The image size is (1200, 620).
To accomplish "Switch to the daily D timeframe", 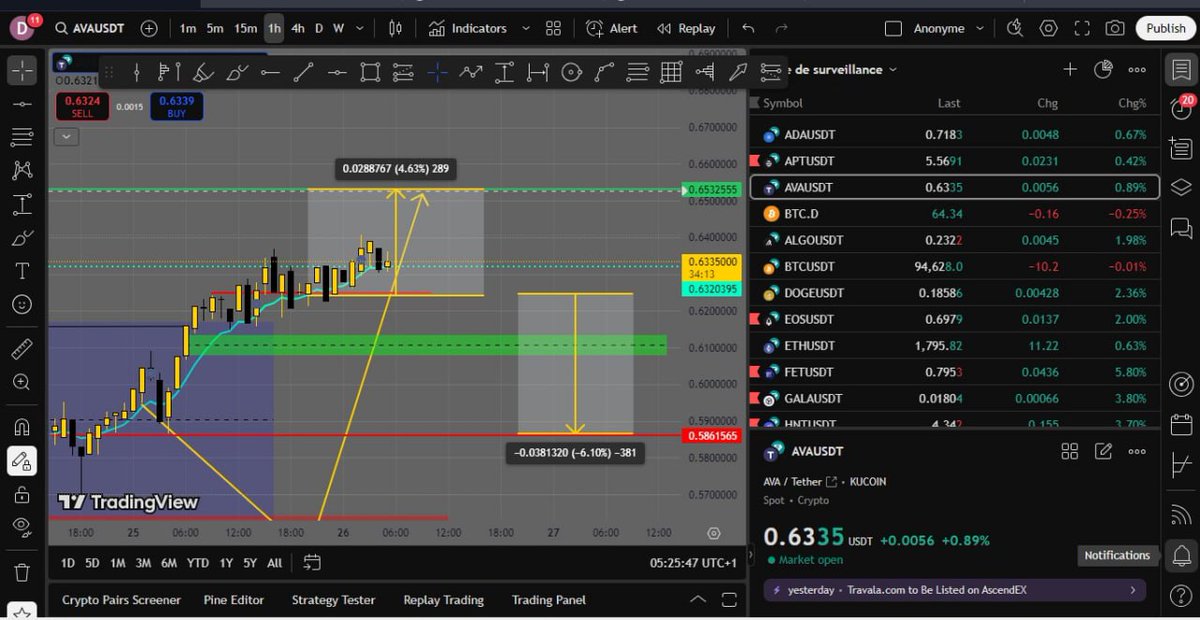I will pos(319,28).
